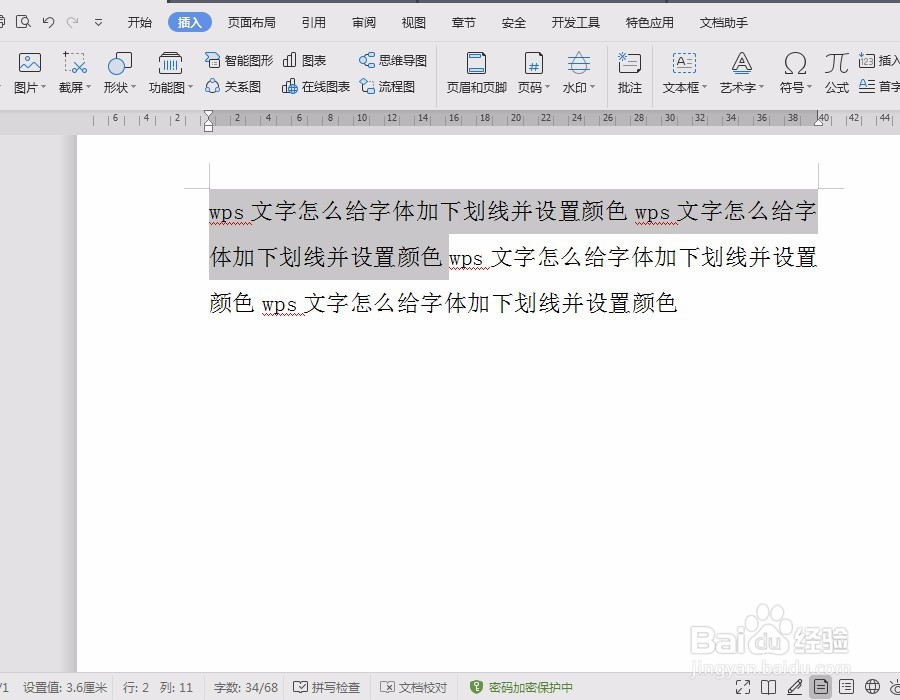Switch to the 开始 (Home) tab
Screen dimensions: 900x700
[139, 22]
